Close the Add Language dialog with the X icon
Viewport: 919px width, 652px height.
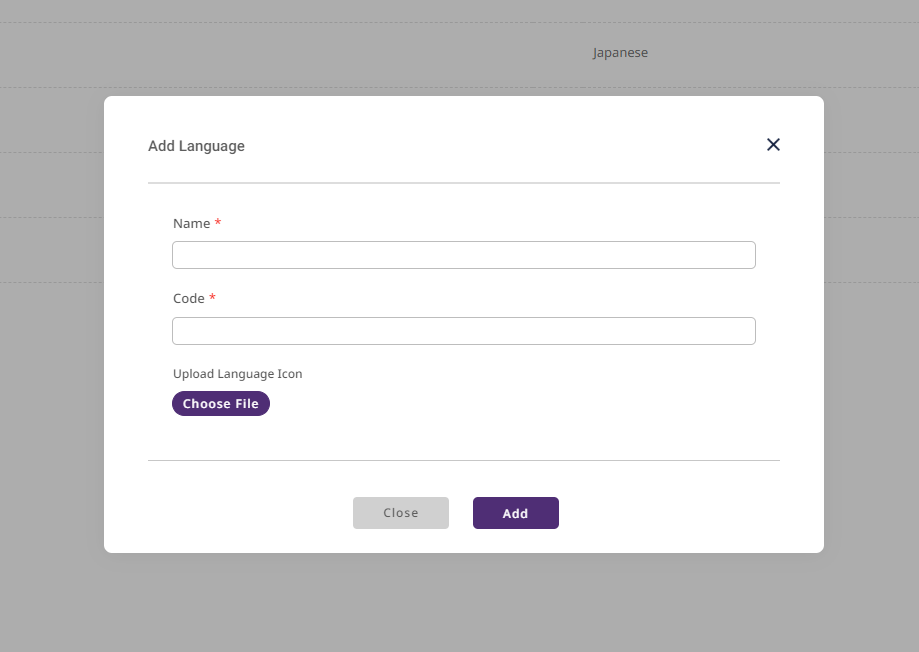(x=773, y=145)
